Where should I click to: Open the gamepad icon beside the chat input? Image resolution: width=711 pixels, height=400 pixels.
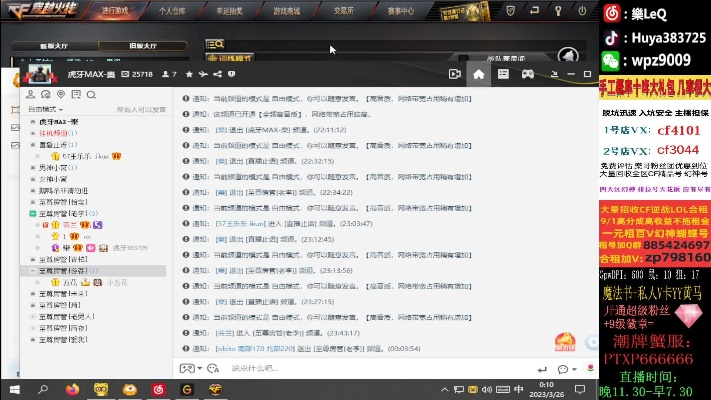(x=187, y=368)
